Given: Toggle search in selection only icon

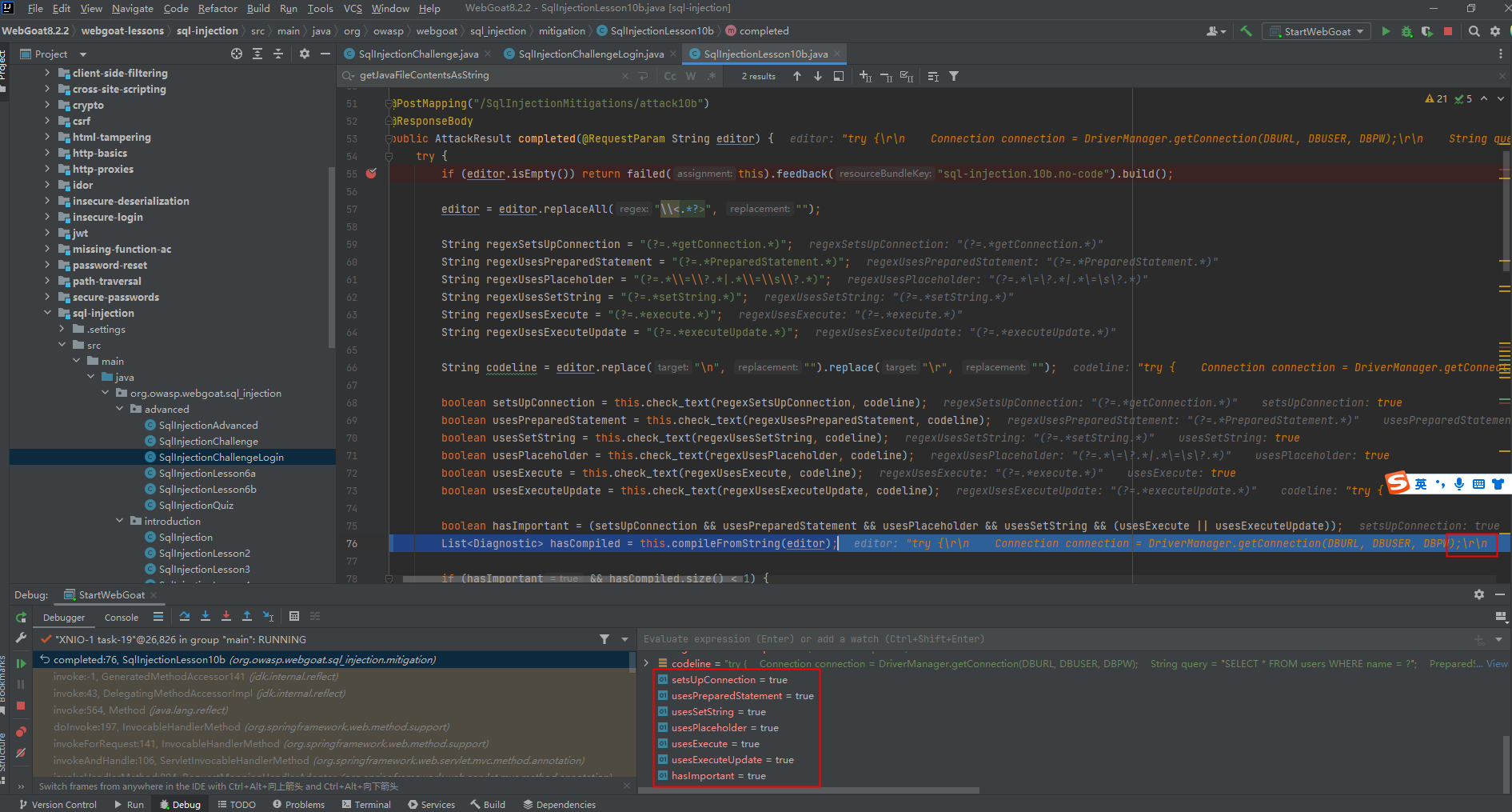Looking at the screenshot, I should point(933,76).
